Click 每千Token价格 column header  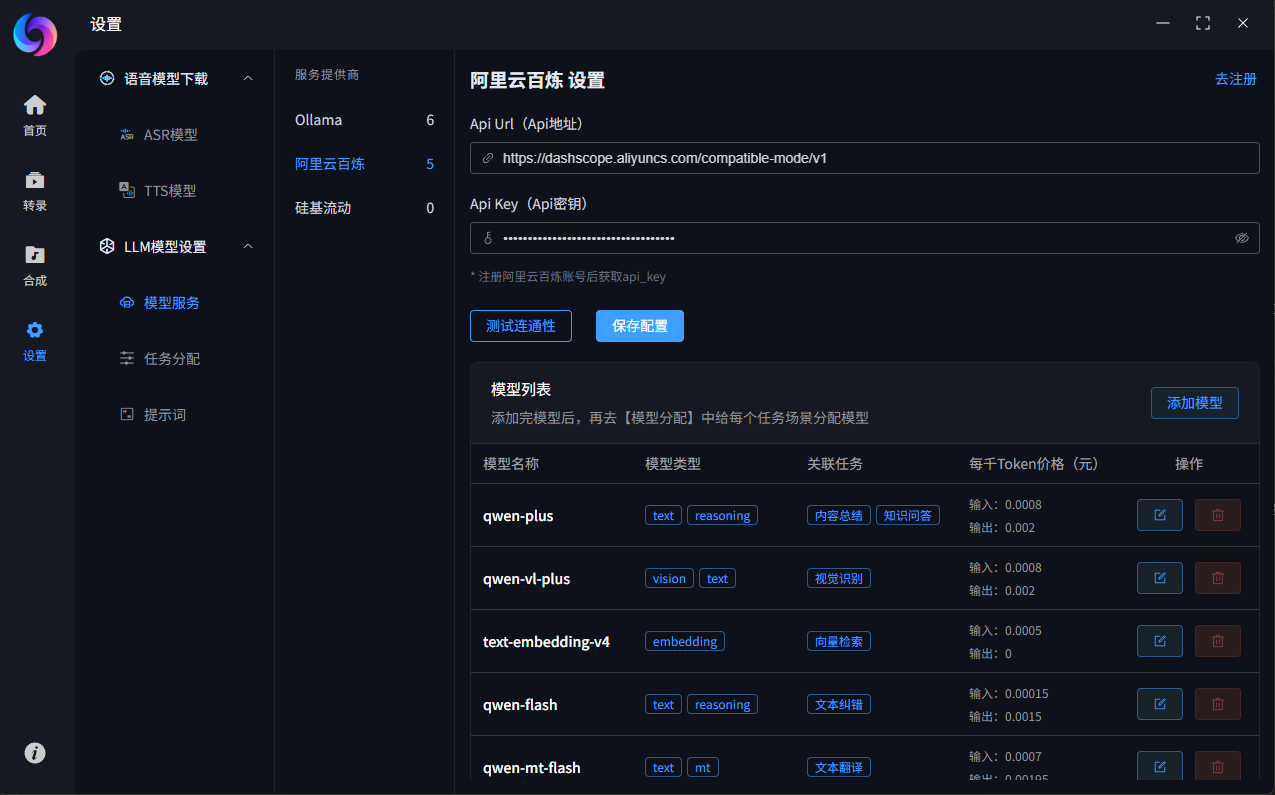[1034, 464]
